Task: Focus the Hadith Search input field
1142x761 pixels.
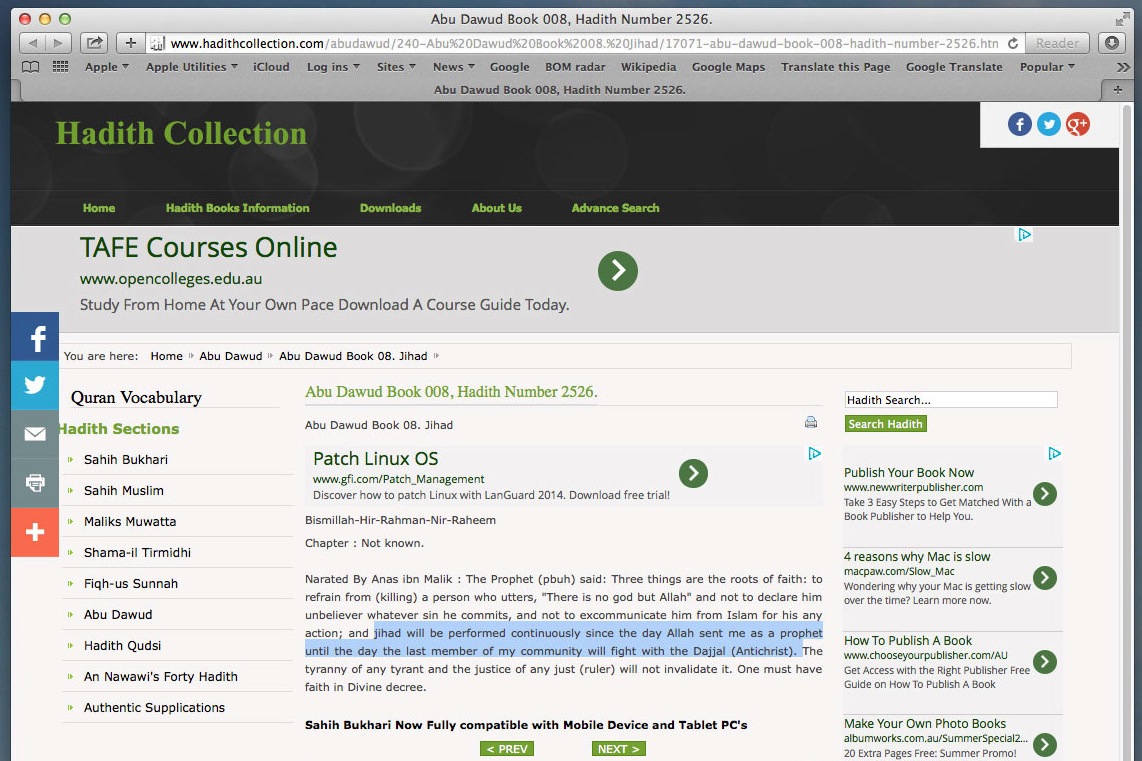Action: [x=951, y=400]
